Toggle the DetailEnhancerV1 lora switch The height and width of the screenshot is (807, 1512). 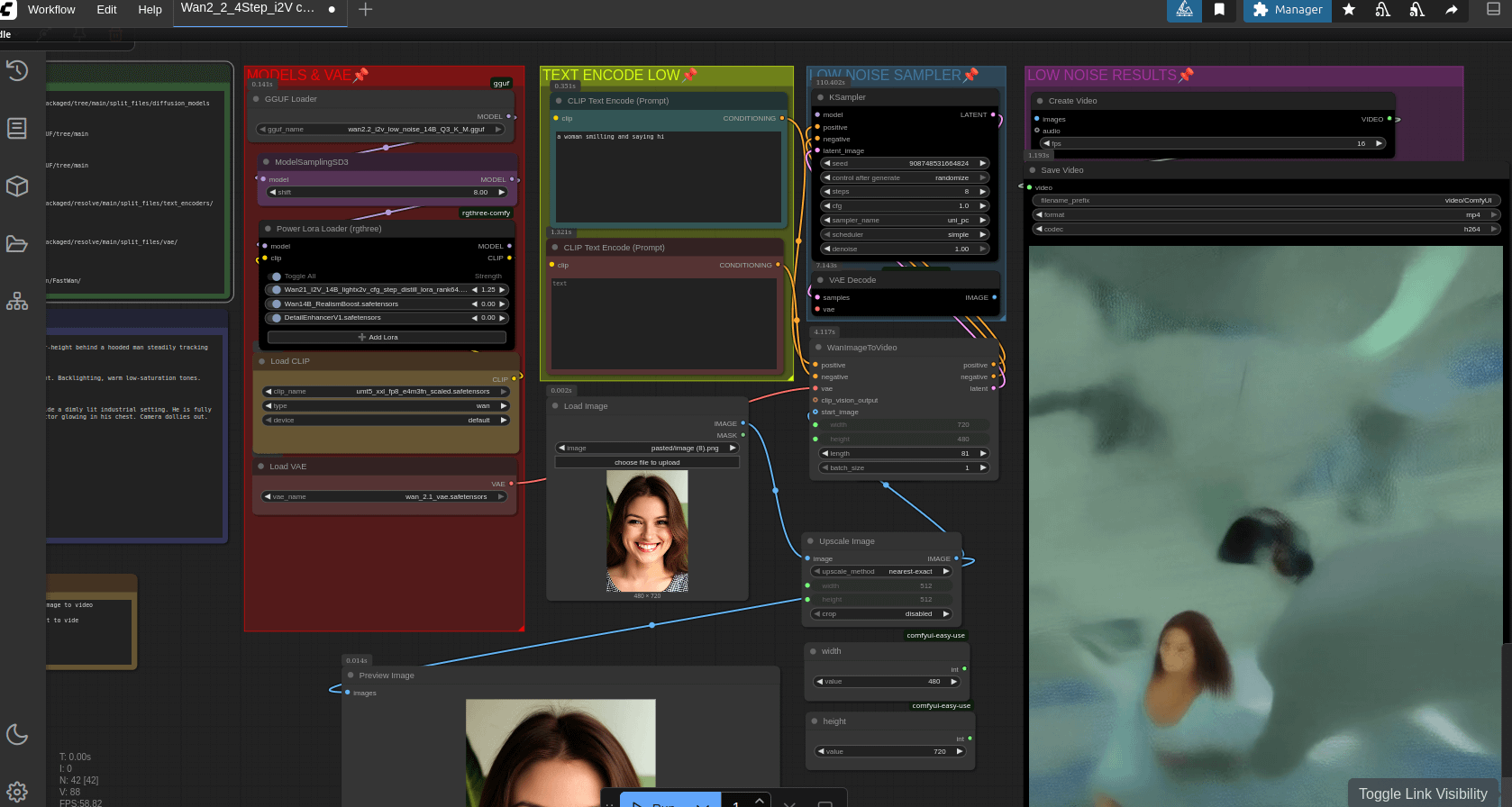(277, 318)
